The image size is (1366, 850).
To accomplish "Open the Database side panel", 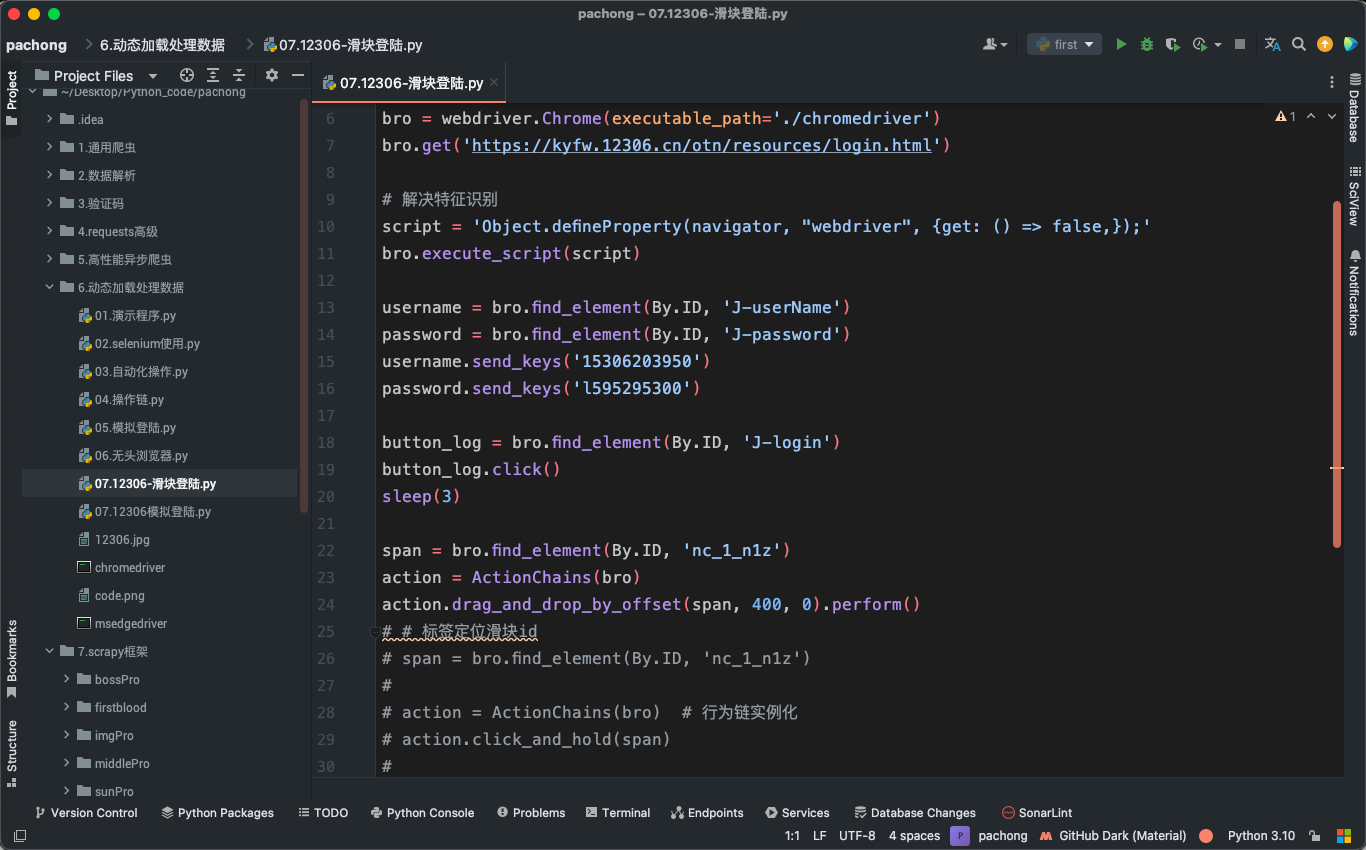I will click(x=1354, y=108).
